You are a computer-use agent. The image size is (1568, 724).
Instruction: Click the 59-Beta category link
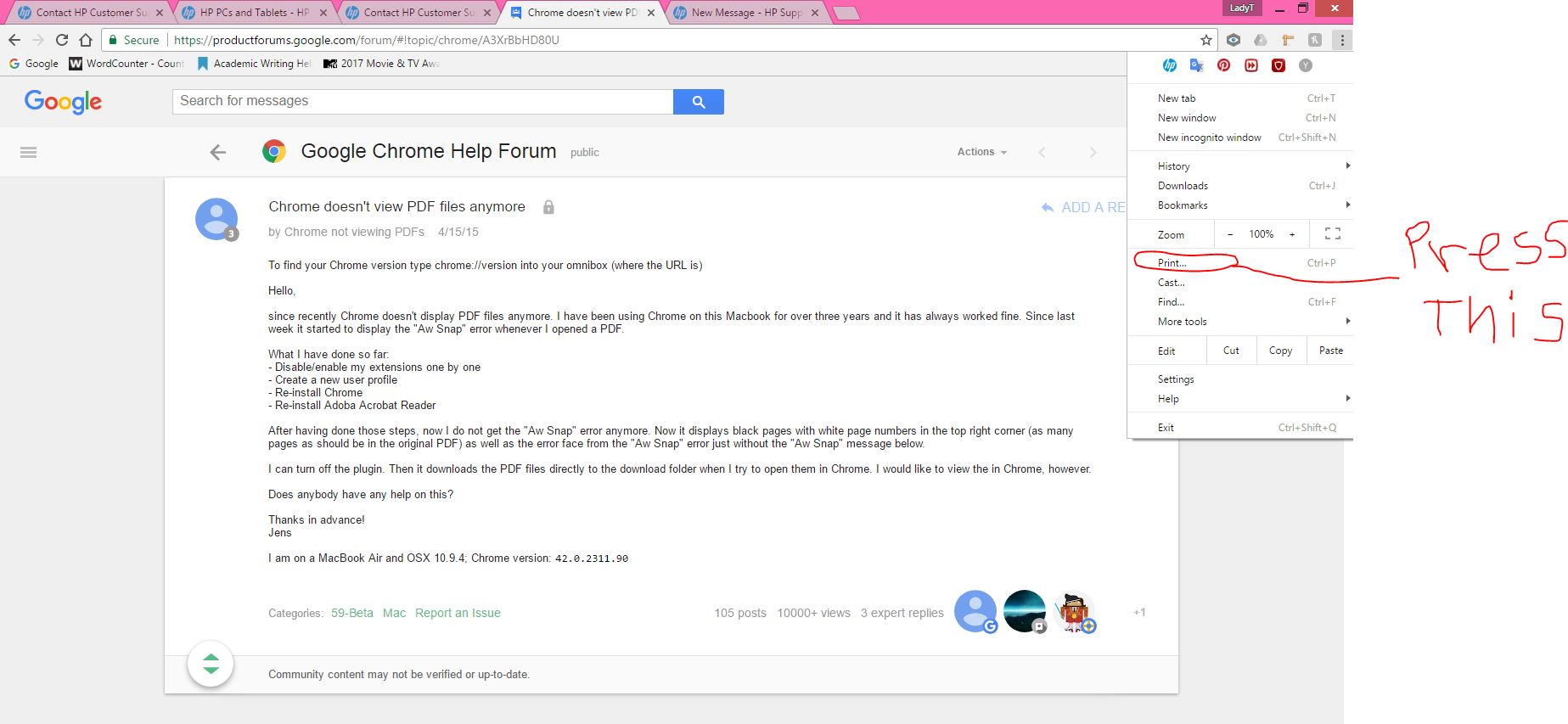click(x=352, y=613)
